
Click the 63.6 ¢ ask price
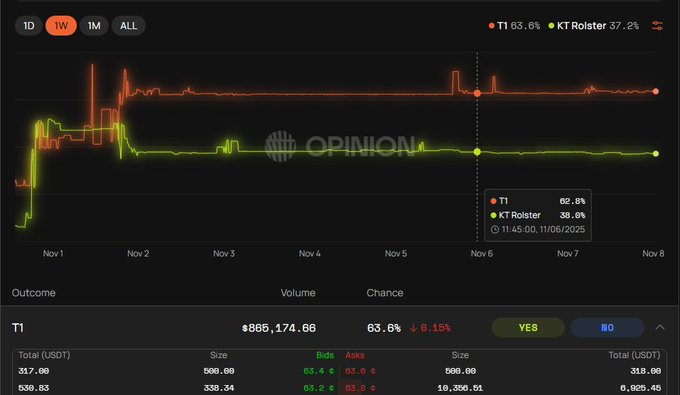(x=360, y=371)
